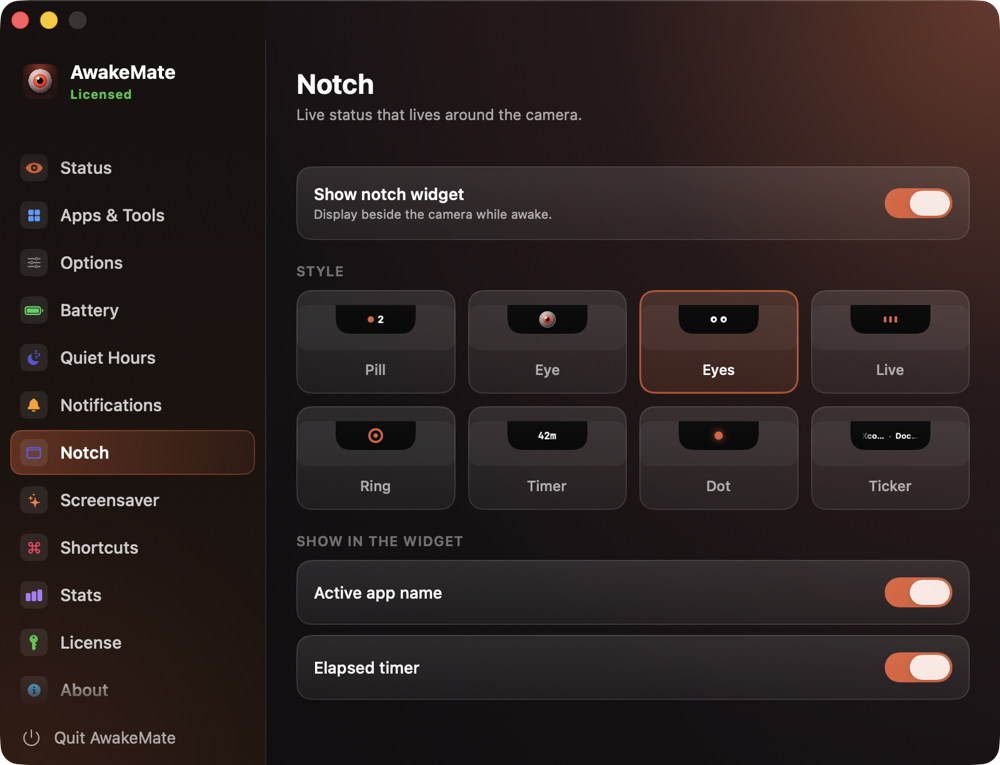Go to Apps & Tools section
1000x765 pixels.
click(133, 215)
